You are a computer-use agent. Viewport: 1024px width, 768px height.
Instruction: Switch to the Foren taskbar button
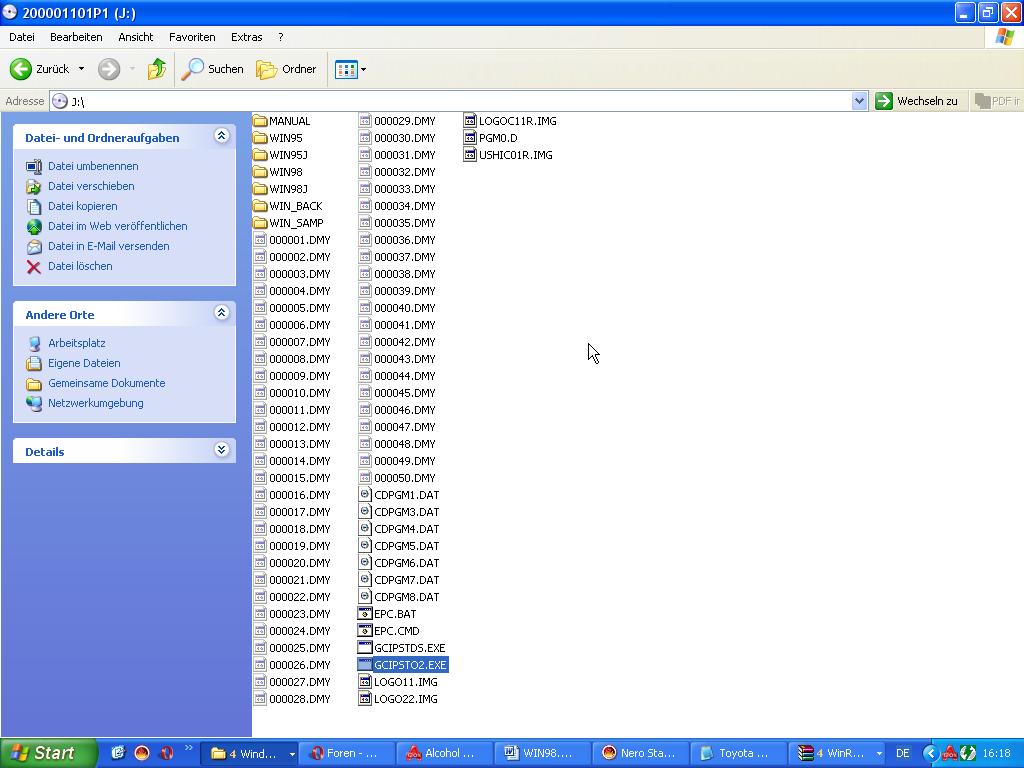pyautogui.click(x=347, y=753)
